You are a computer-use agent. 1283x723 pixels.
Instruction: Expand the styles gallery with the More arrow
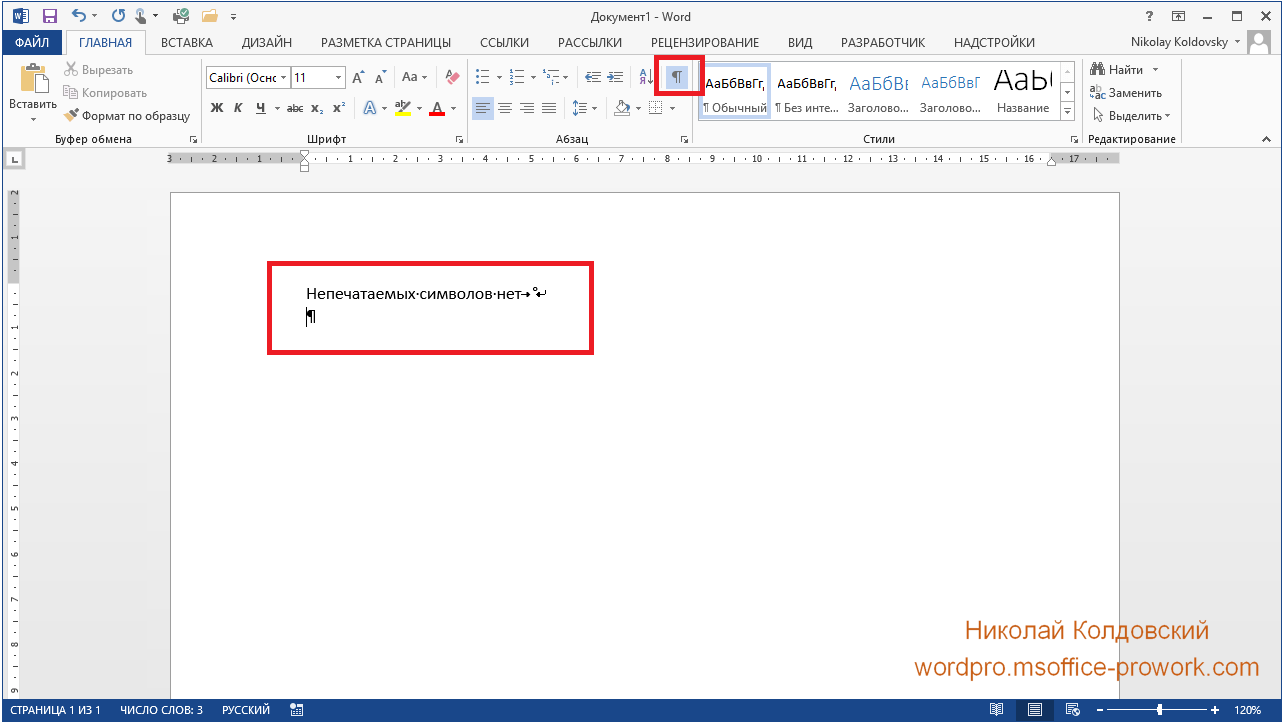point(1067,113)
